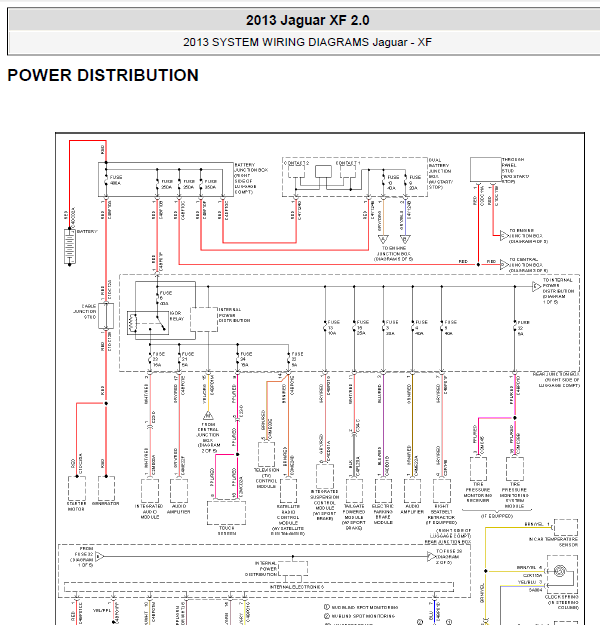Image resolution: width=600 pixels, height=625 pixels.
Task: Click the FUSE 4 40A label
Action: click(421, 327)
